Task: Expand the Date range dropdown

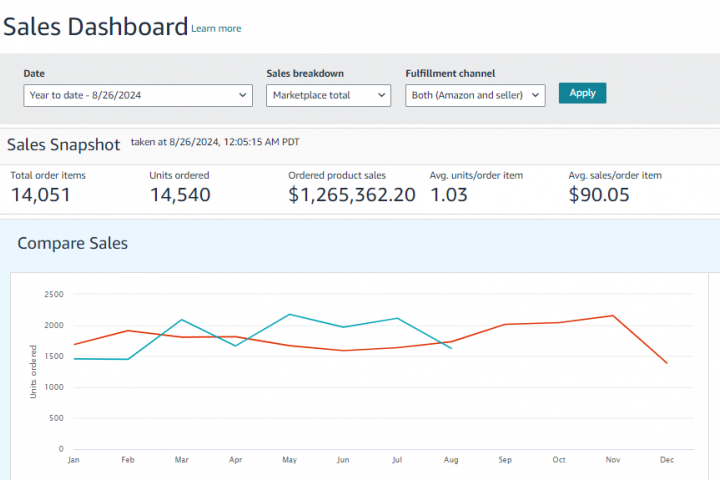Action: coord(138,95)
